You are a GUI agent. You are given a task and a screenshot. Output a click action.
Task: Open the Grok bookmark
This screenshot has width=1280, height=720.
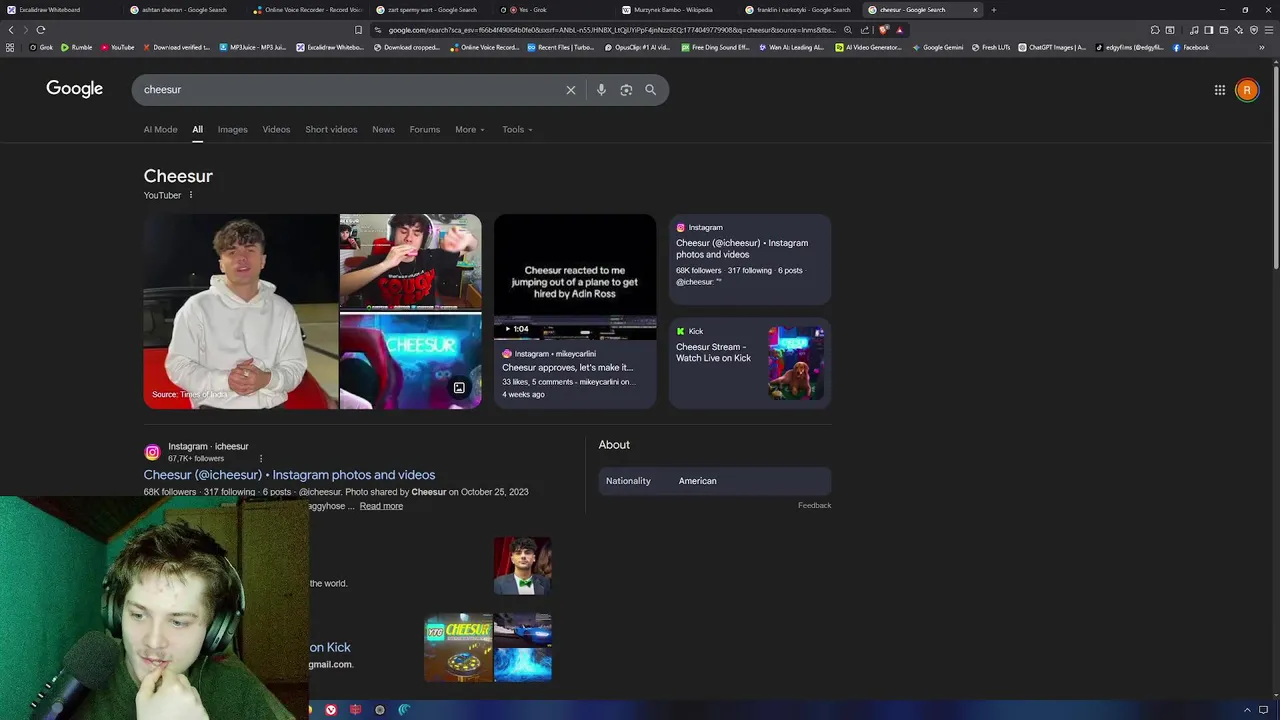[x=42, y=47]
